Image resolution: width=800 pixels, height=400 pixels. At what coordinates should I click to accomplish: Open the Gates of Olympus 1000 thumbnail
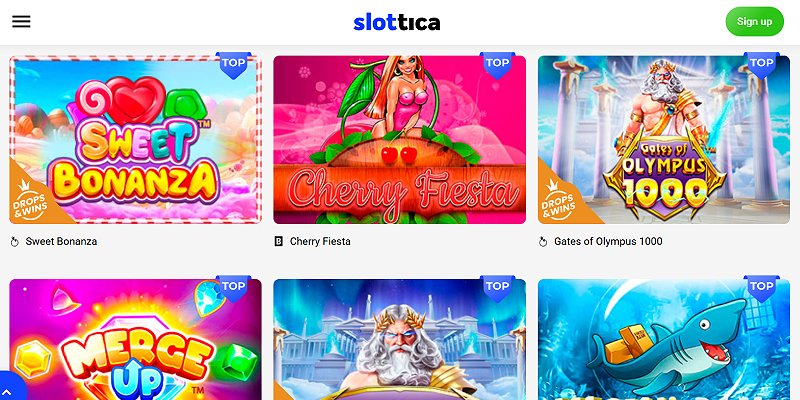[x=664, y=140]
